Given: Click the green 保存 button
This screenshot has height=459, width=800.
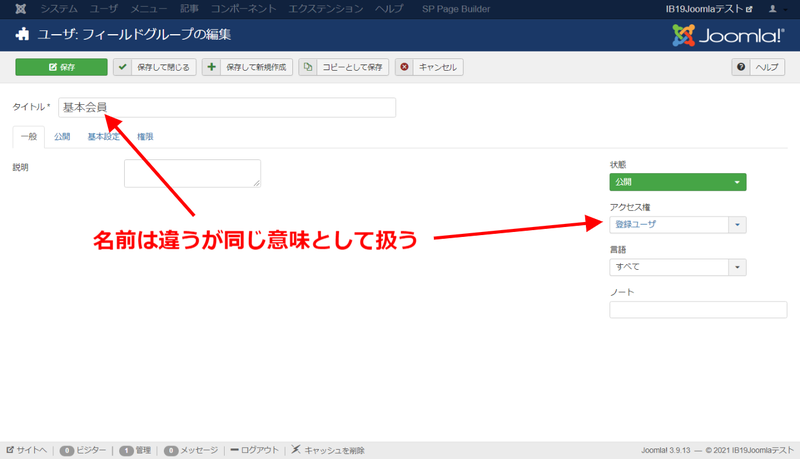Looking at the screenshot, I should tap(61, 67).
